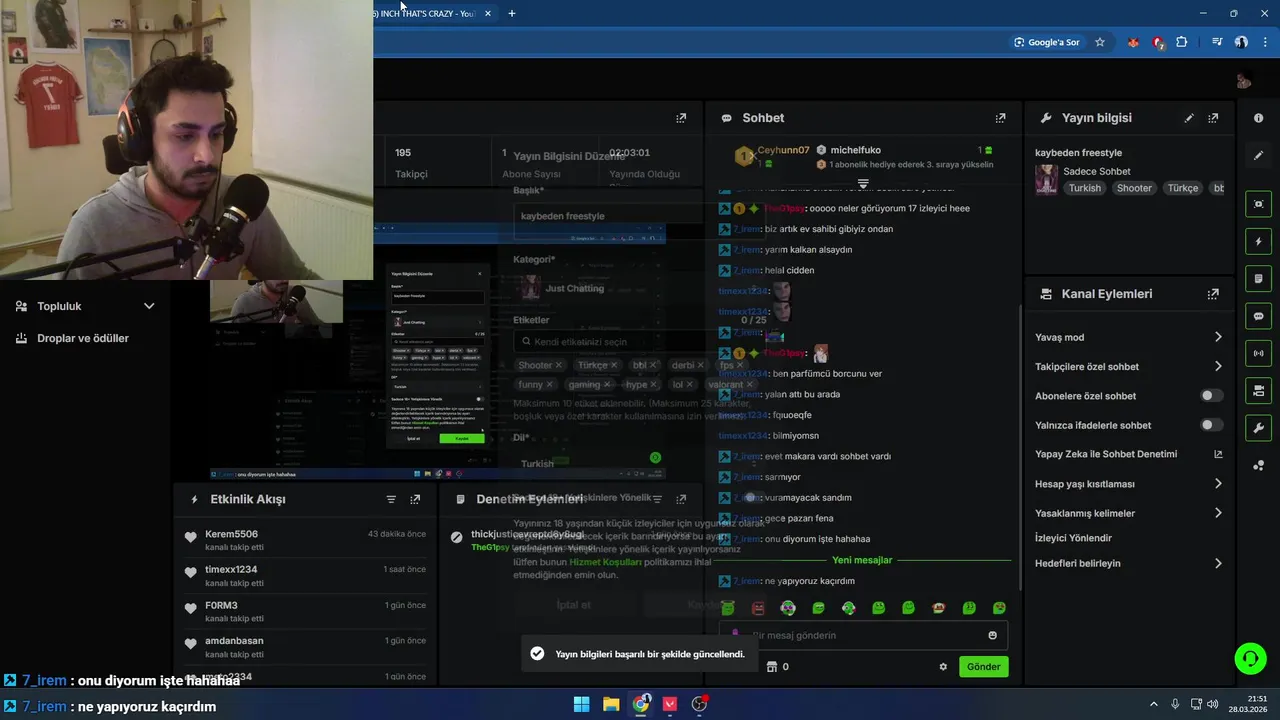The height and width of the screenshot is (720, 1280).
Task: Expand the Topluluk sidebar section
Action: [x=149, y=306]
